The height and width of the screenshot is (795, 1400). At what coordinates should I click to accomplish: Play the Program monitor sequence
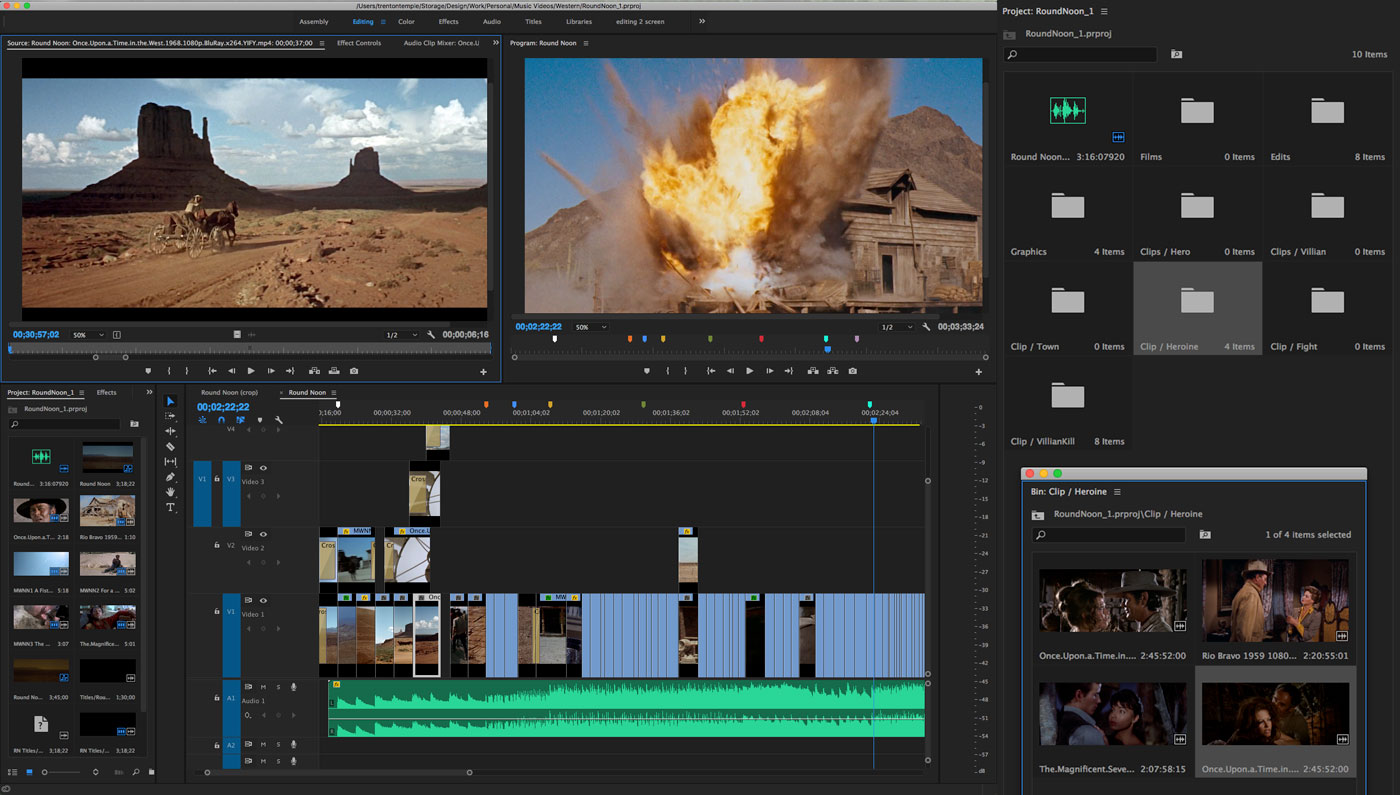pyautogui.click(x=749, y=371)
